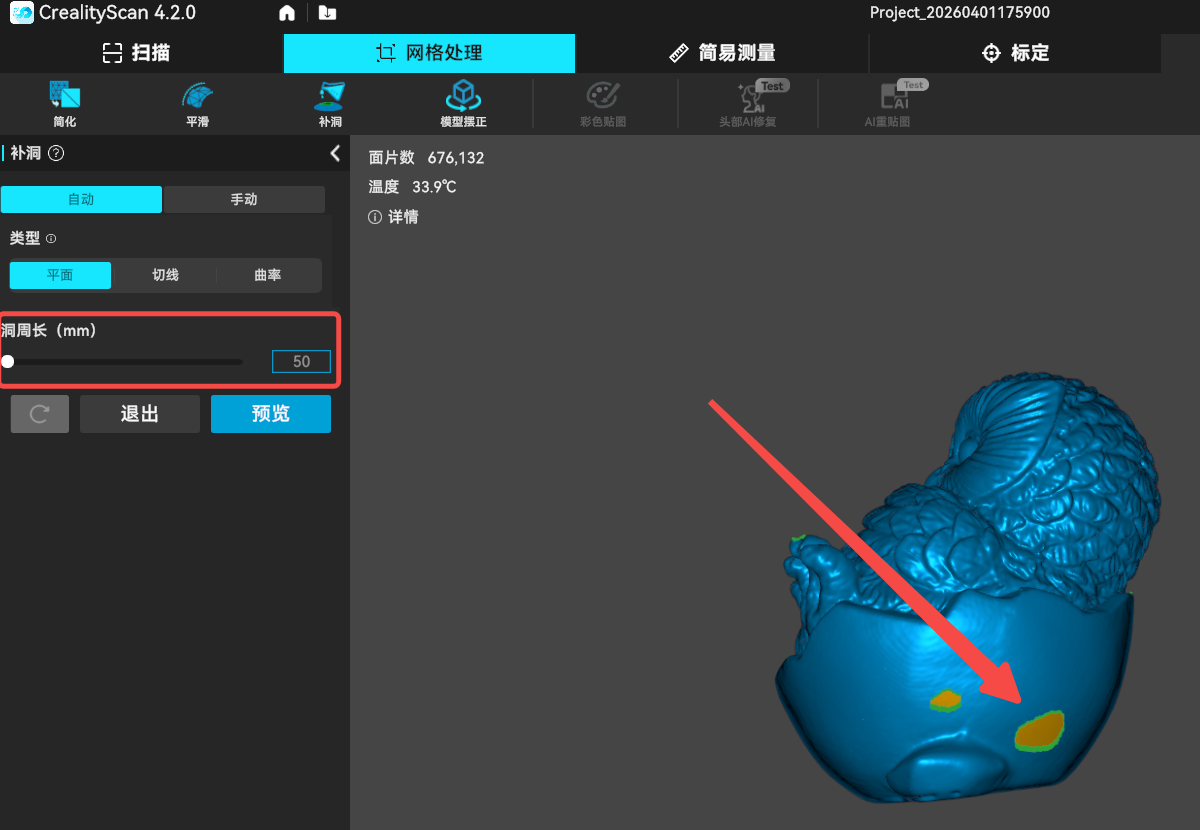1200x830 pixels.
Task: Switch to Manual (手动) hole filling mode
Action: pos(244,199)
